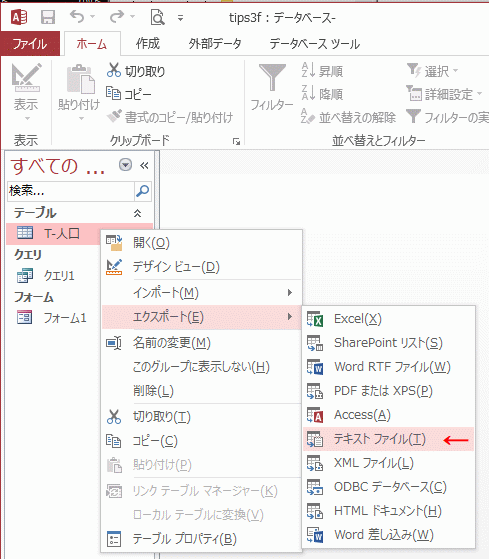Image resolution: width=489 pixels, height=559 pixels.
Task: Collapse the テーブル group chevron
Action: click(x=137, y=213)
